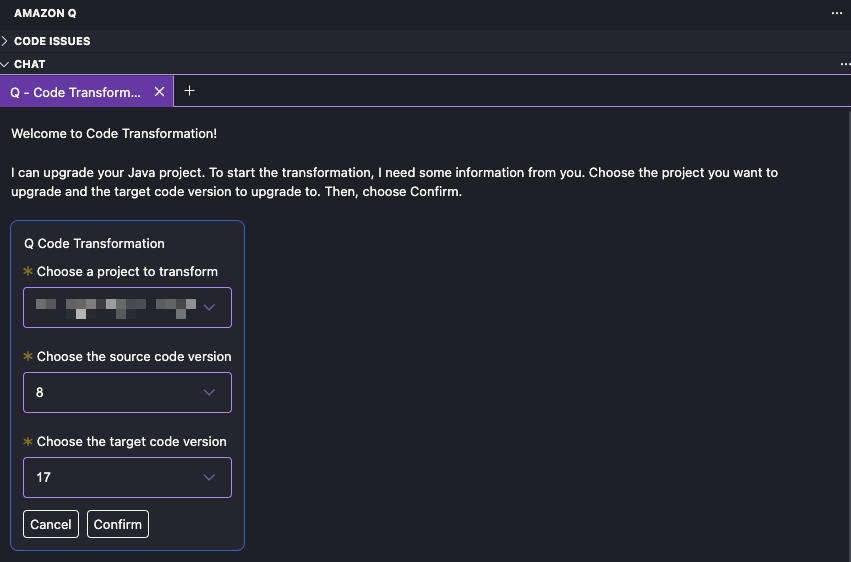Click the AMAZON Q panel title

click(x=45, y=14)
